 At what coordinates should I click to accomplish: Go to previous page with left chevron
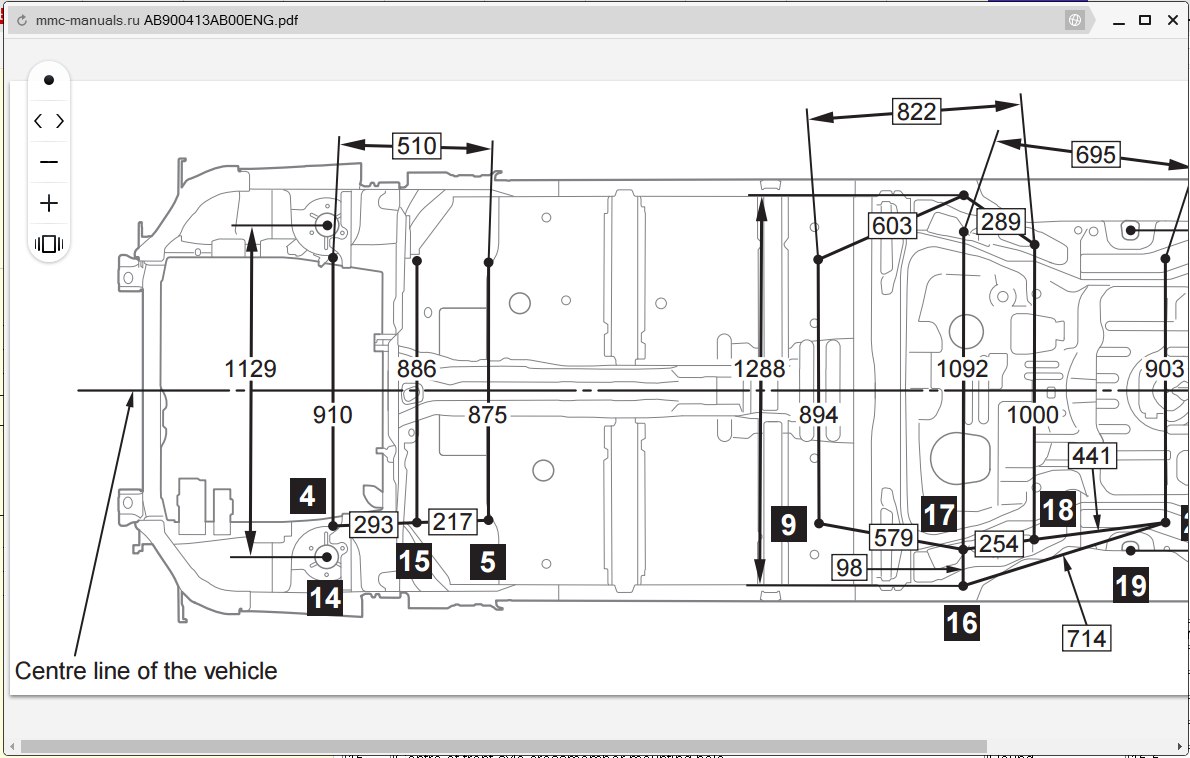[x=38, y=121]
